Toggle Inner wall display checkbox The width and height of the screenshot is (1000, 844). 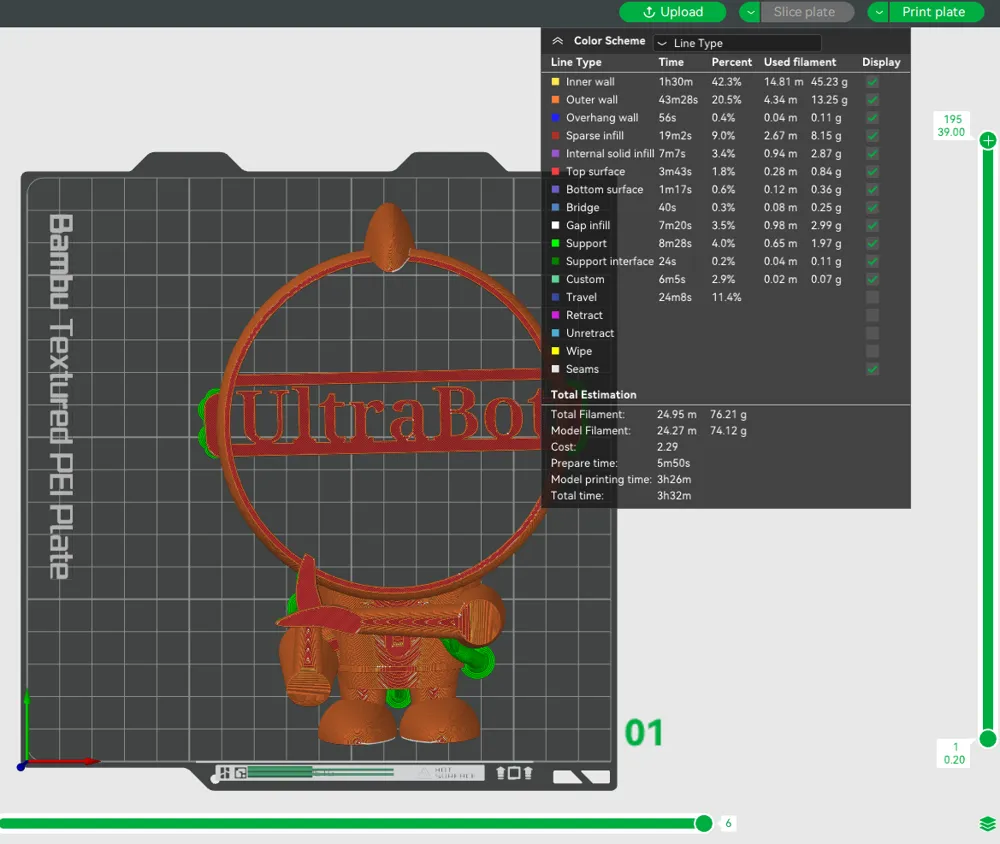point(872,82)
